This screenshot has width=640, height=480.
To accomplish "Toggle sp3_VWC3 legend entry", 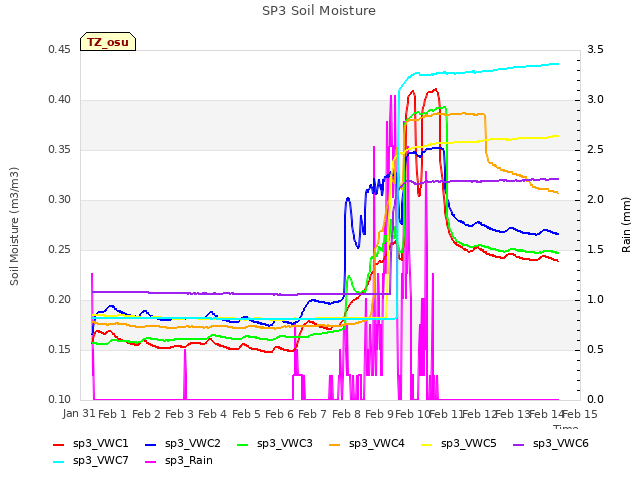I will pyautogui.click(x=275, y=443).
